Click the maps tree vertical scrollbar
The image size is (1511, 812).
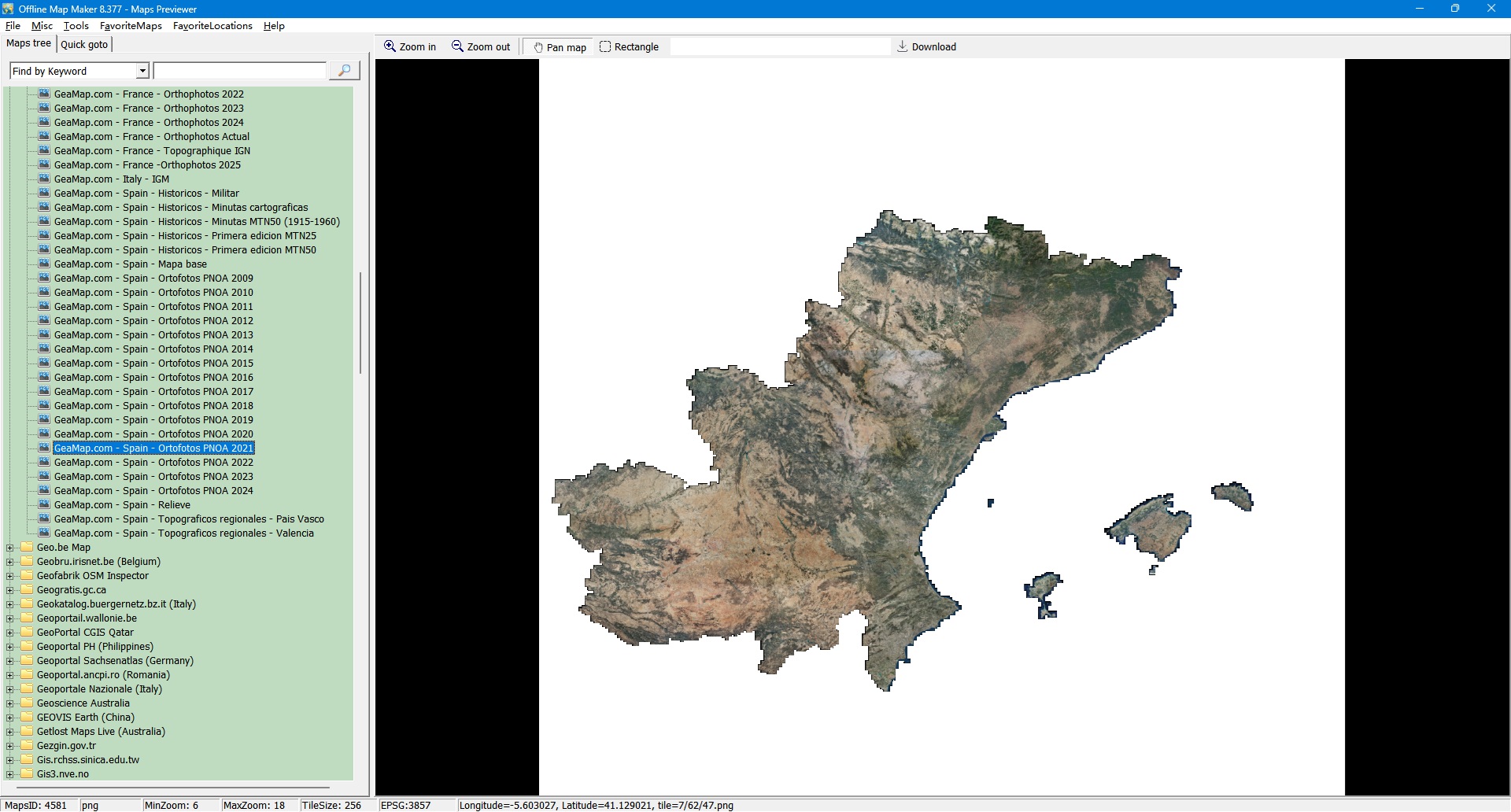click(x=360, y=323)
